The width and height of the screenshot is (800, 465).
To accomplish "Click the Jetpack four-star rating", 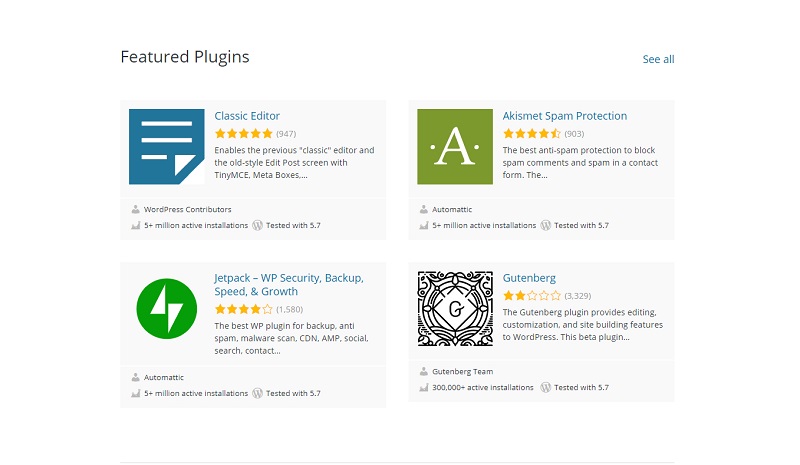I will pos(244,309).
